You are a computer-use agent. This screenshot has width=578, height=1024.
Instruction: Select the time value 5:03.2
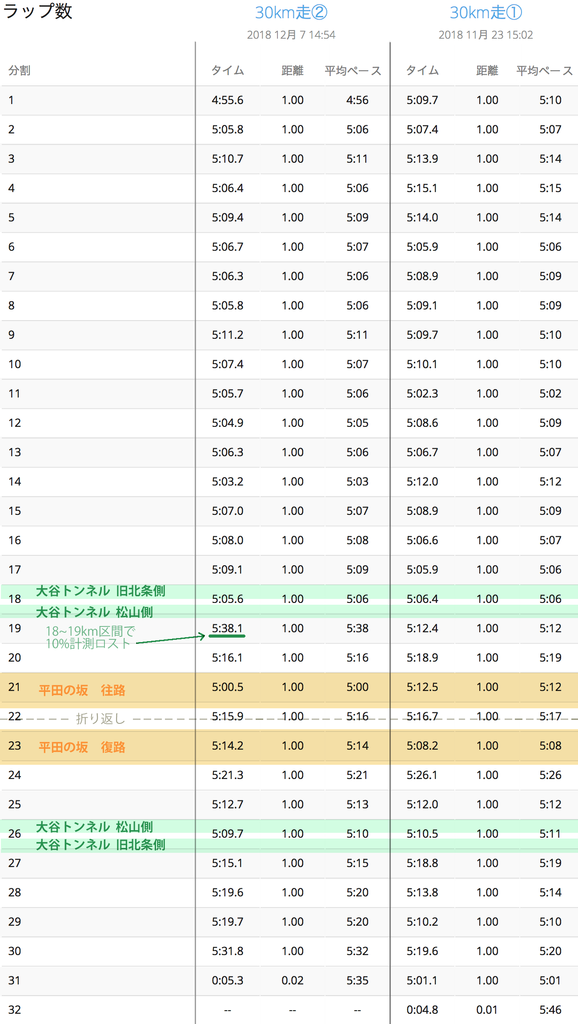(228, 482)
